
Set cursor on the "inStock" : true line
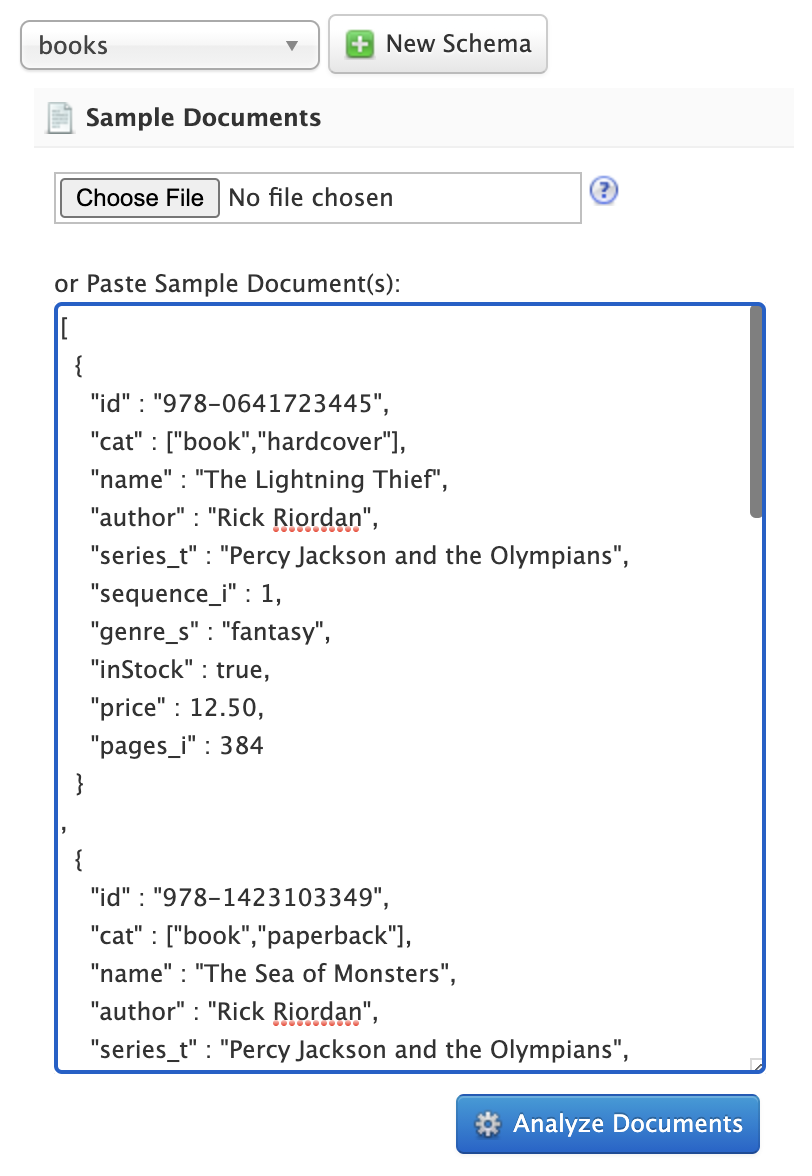pyautogui.click(x=180, y=670)
